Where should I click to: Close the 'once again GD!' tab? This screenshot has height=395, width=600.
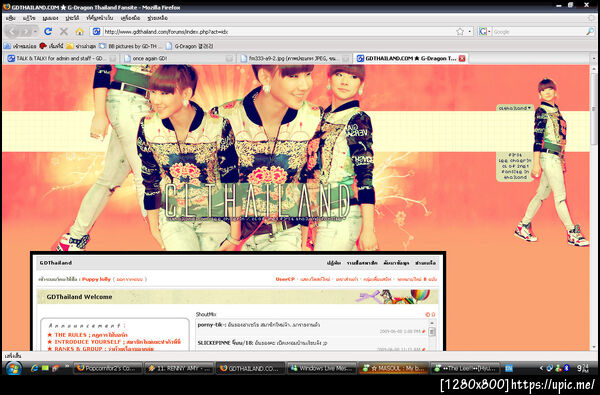click(x=229, y=59)
